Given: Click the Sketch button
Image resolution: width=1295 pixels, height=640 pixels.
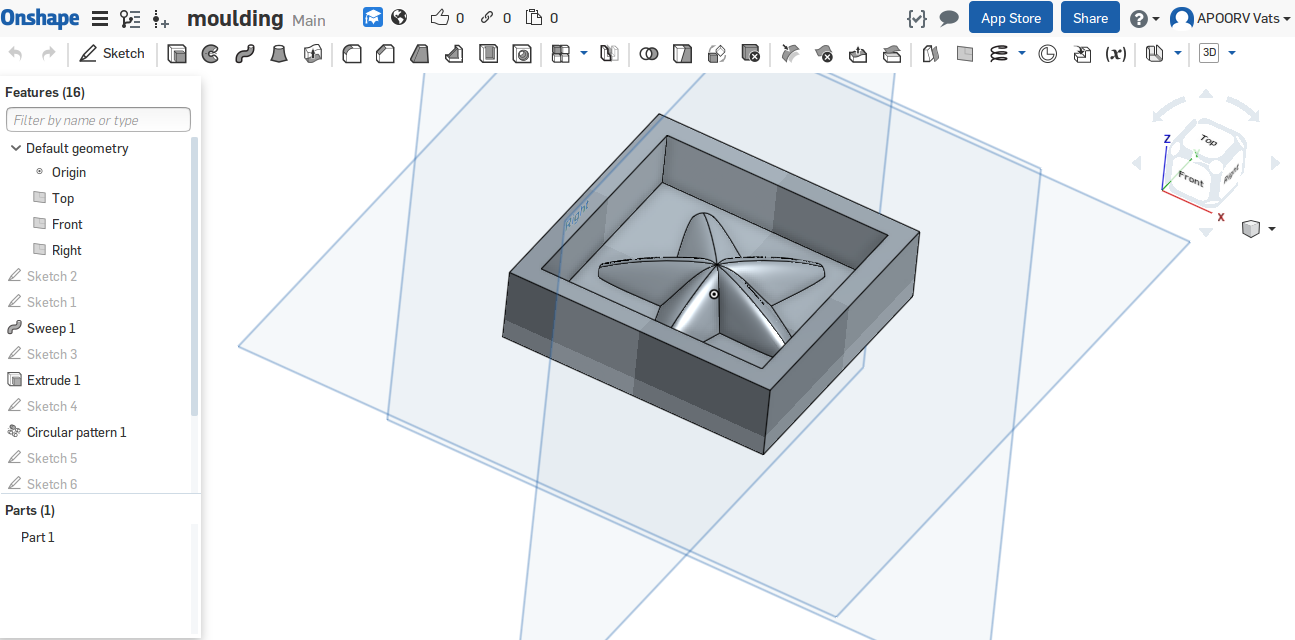Looking at the screenshot, I should [x=112, y=54].
